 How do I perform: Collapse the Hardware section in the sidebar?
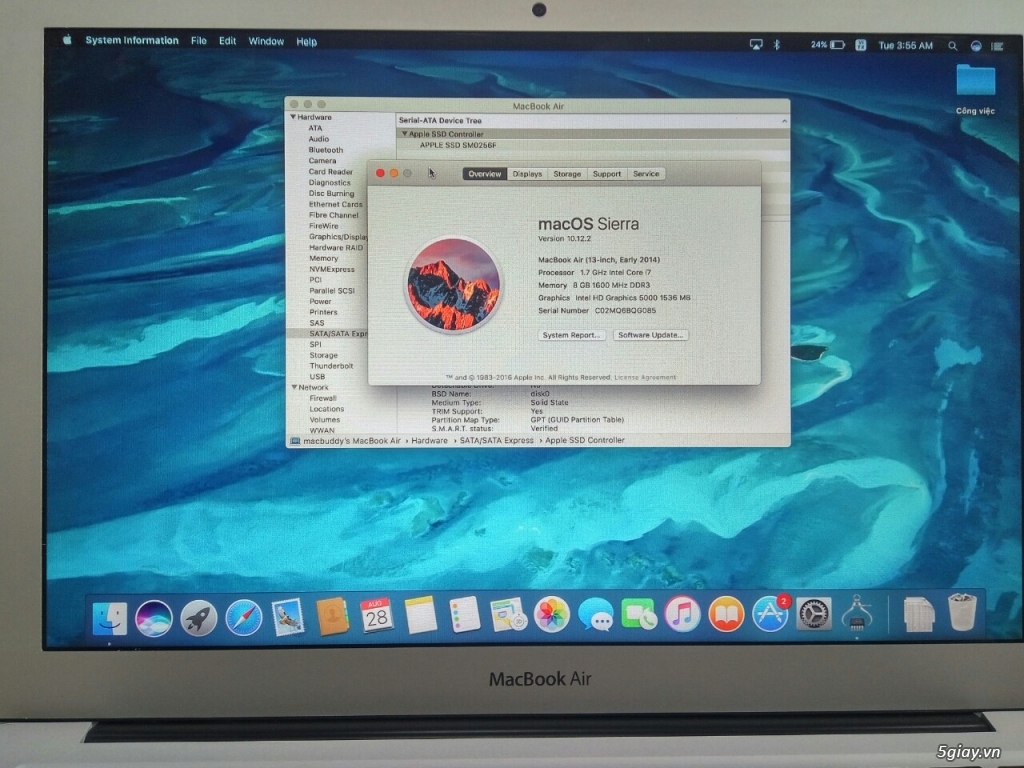294,117
